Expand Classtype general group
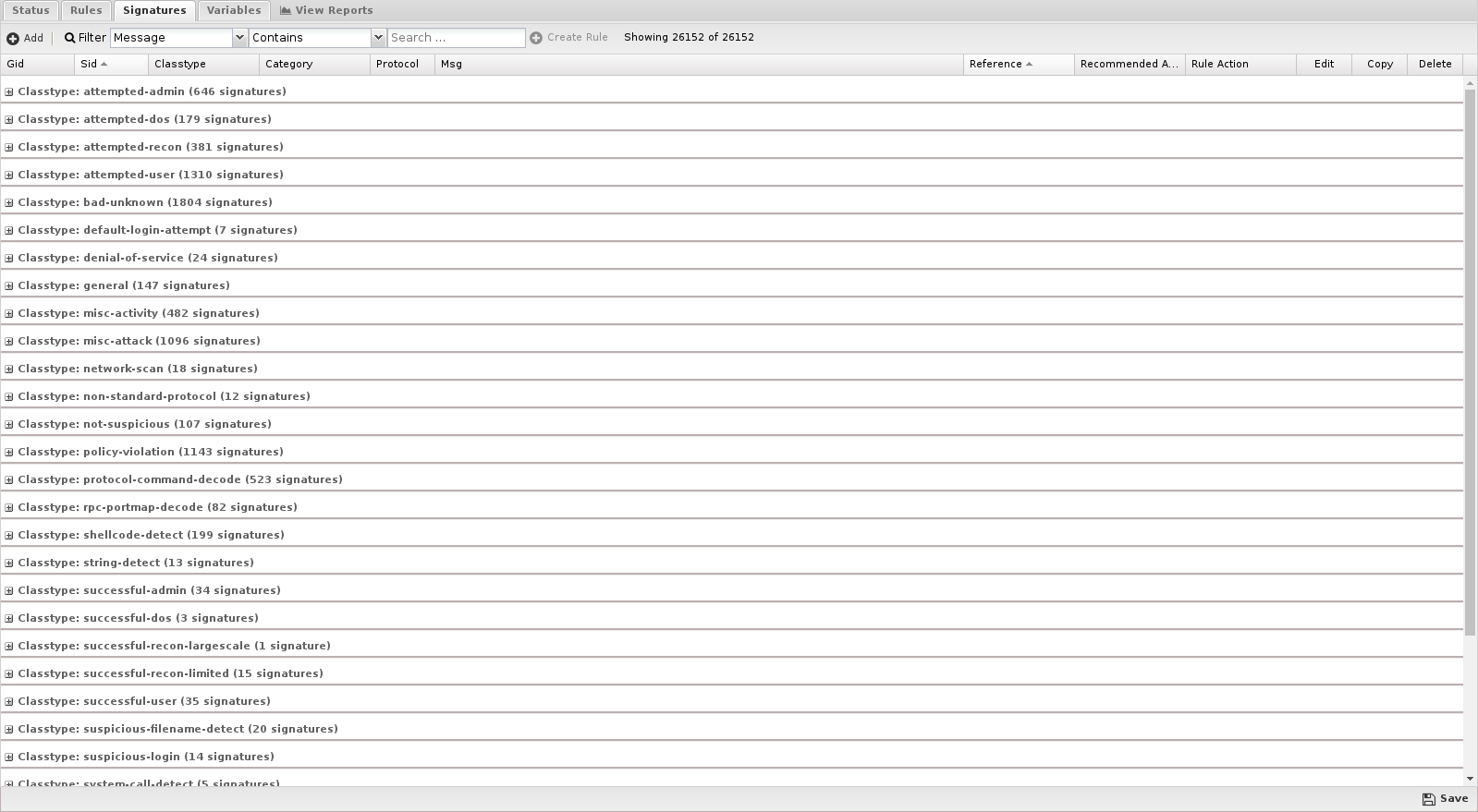The width and height of the screenshot is (1478, 812). coord(9,285)
